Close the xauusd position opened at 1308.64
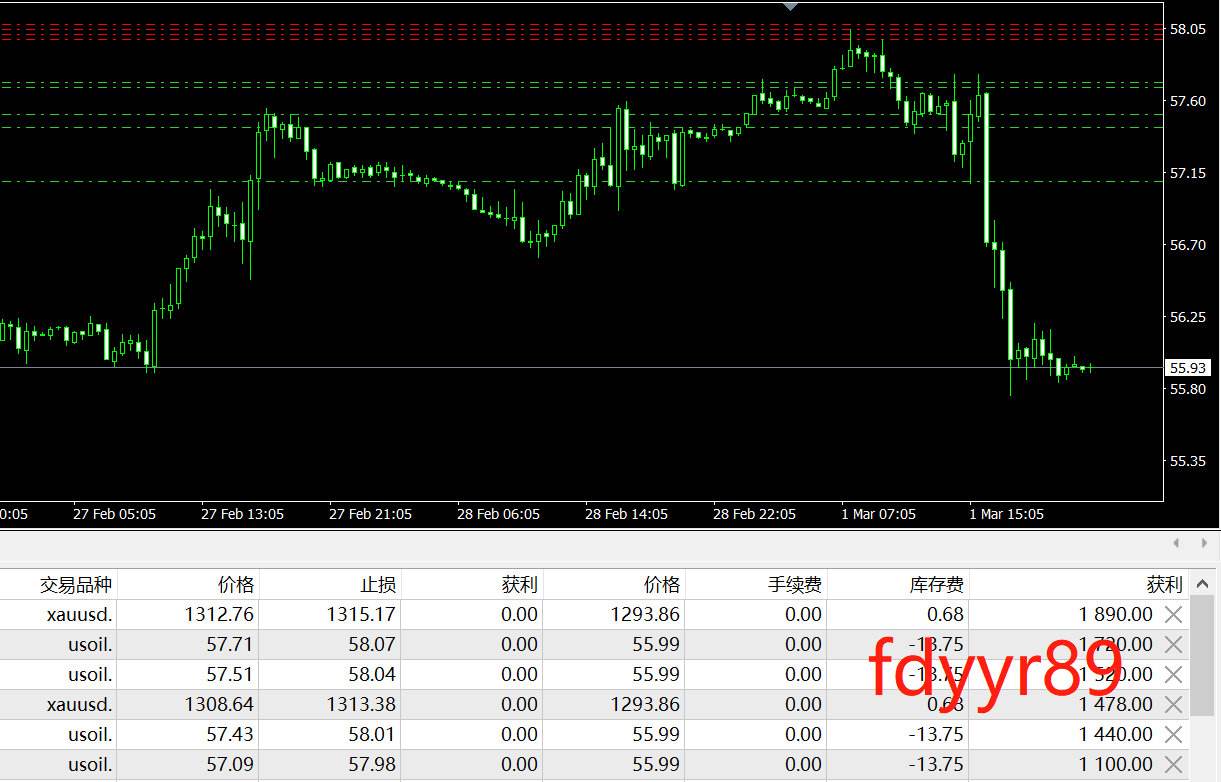This screenshot has height=782, width=1221. (1173, 704)
